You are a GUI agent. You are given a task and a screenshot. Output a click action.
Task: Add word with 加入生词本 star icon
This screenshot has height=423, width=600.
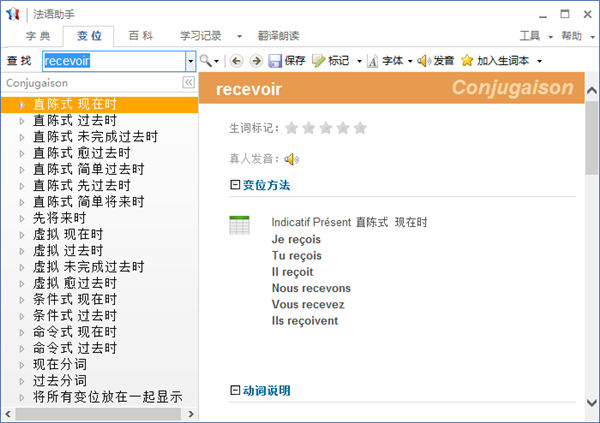pyautogui.click(x=467, y=61)
